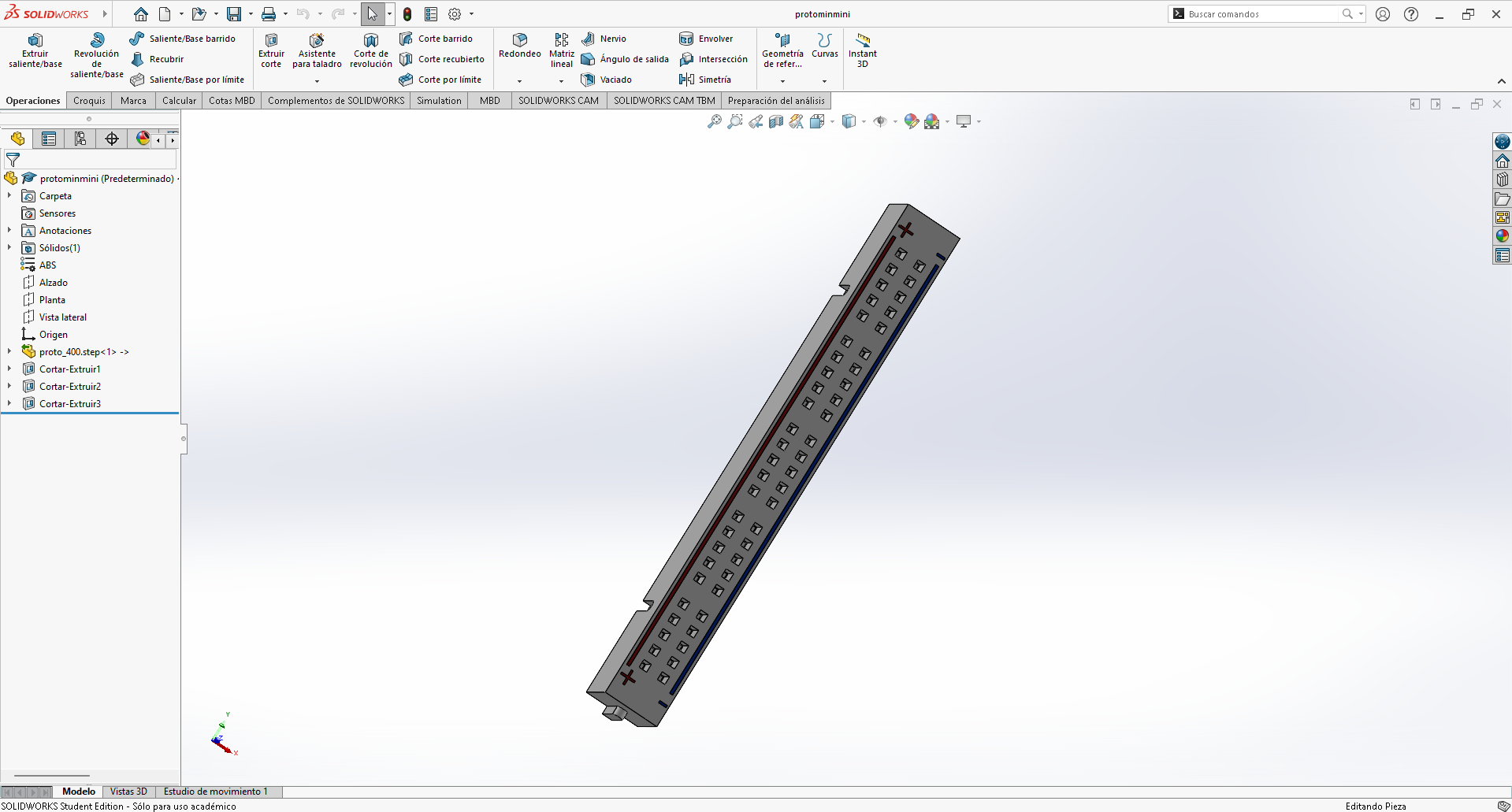Expand the Cortar-Extruir1 feature
This screenshot has height=812, width=1512.
pyautogui.click(x=9, y=369)
